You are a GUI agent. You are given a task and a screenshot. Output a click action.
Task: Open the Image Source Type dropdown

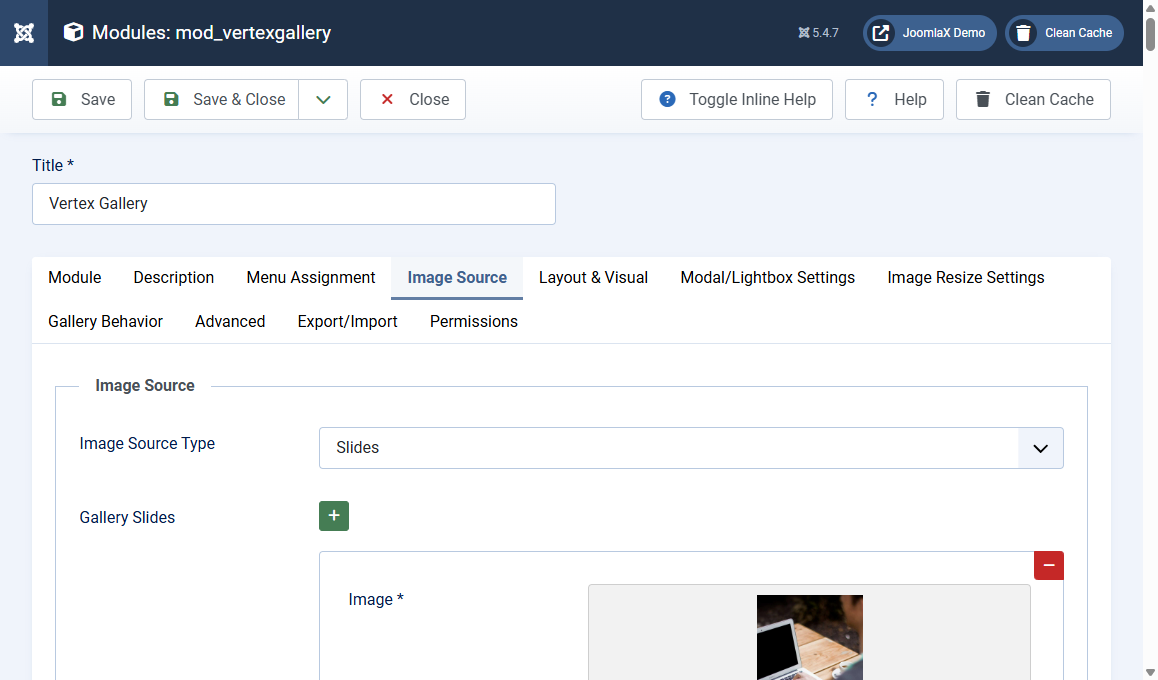point(691,447)
